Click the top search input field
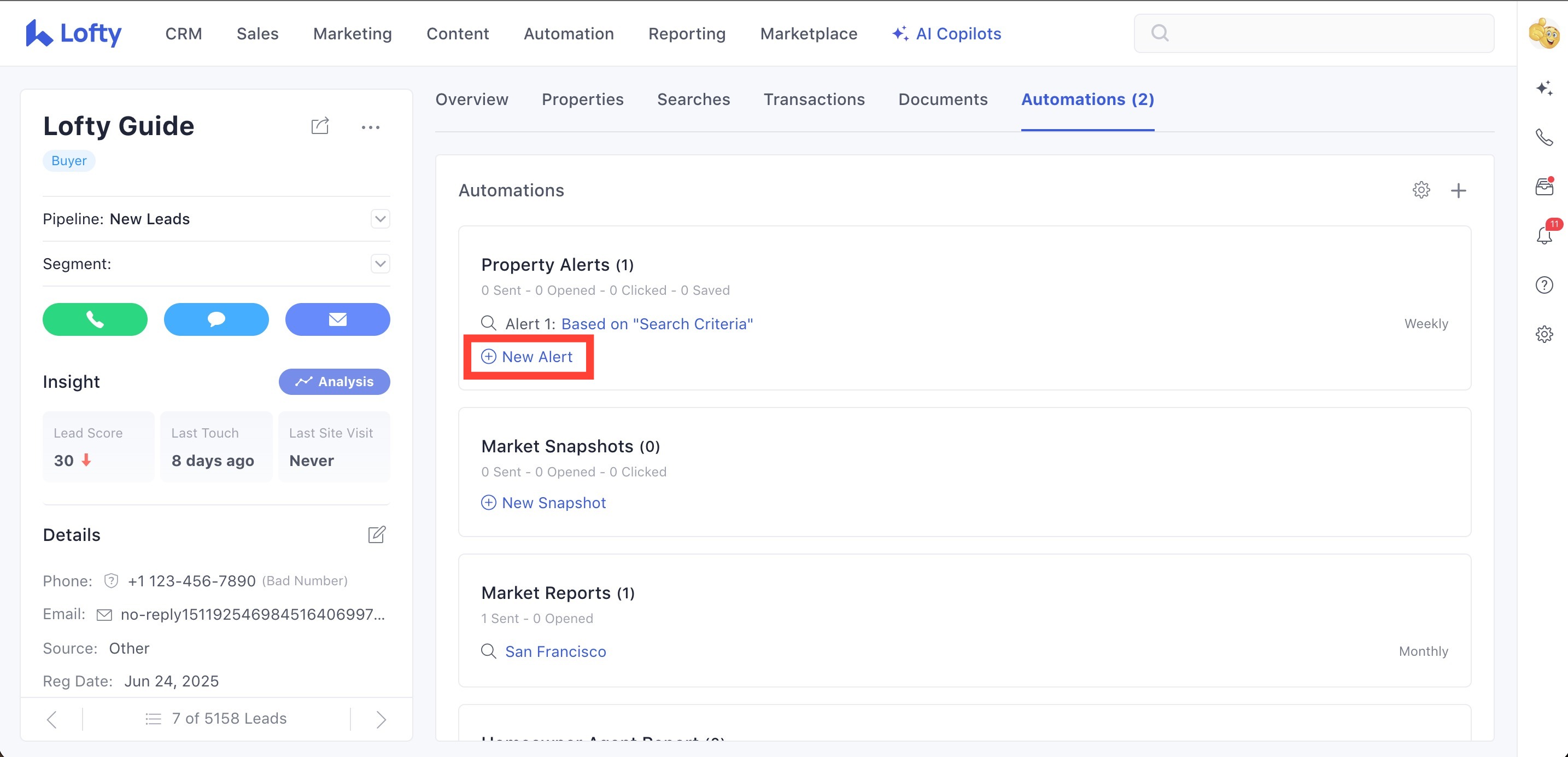Image resolution: width=1568 pixels, height=757 pixels. point(1314,33)
